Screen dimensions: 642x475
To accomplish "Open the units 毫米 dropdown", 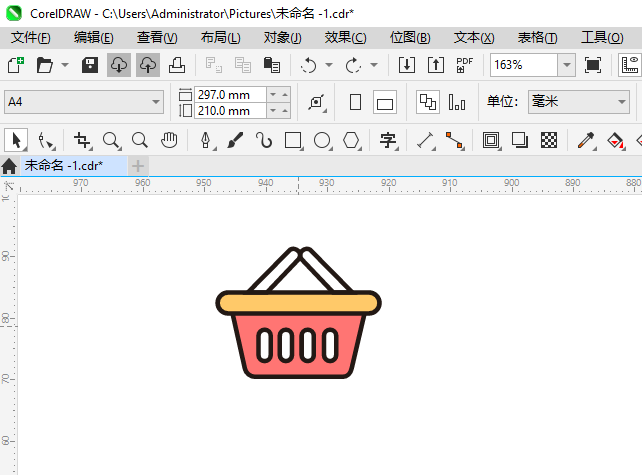I will tap(579, 102).
